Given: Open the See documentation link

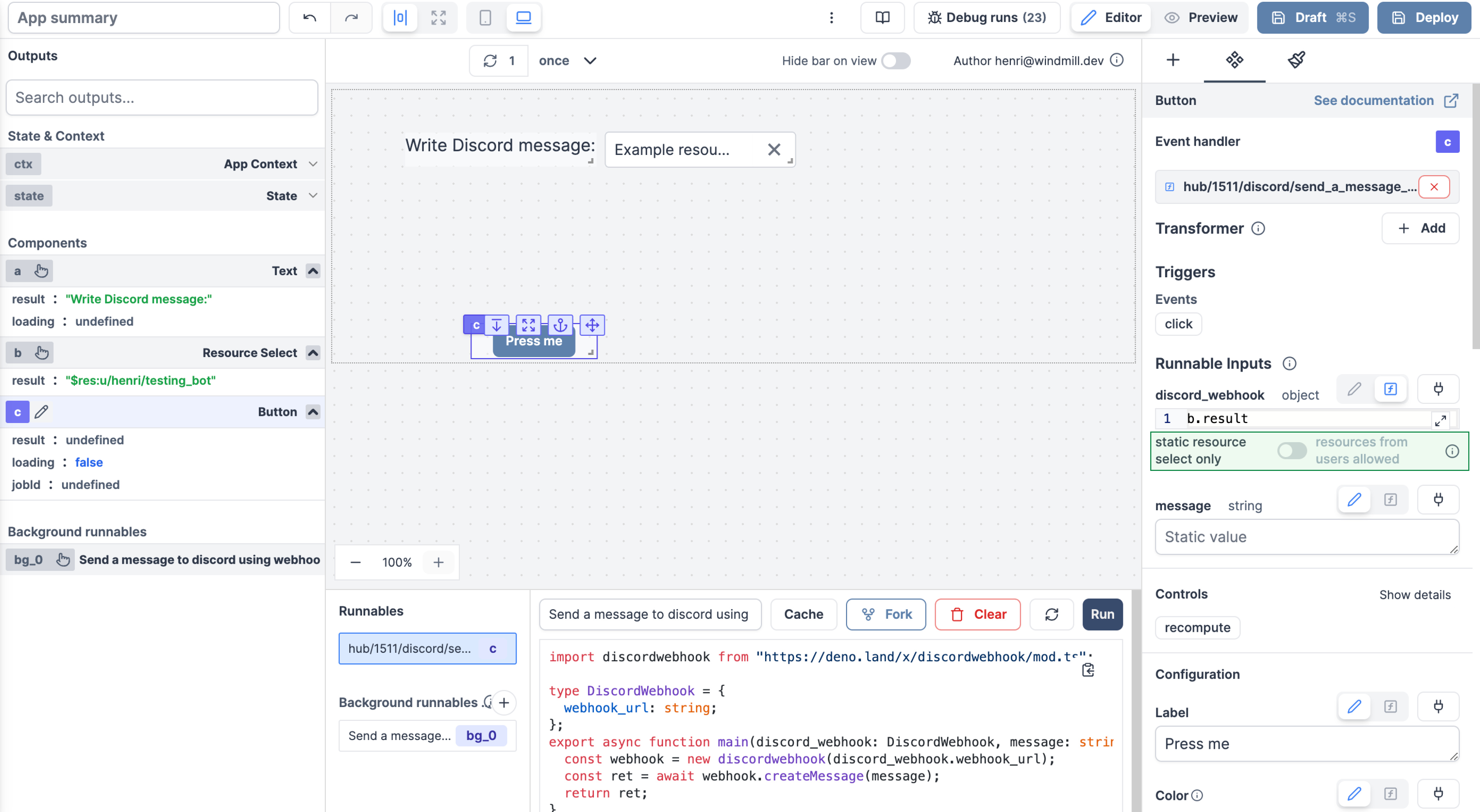Looking at the screenshot, I should point(1385,101).
